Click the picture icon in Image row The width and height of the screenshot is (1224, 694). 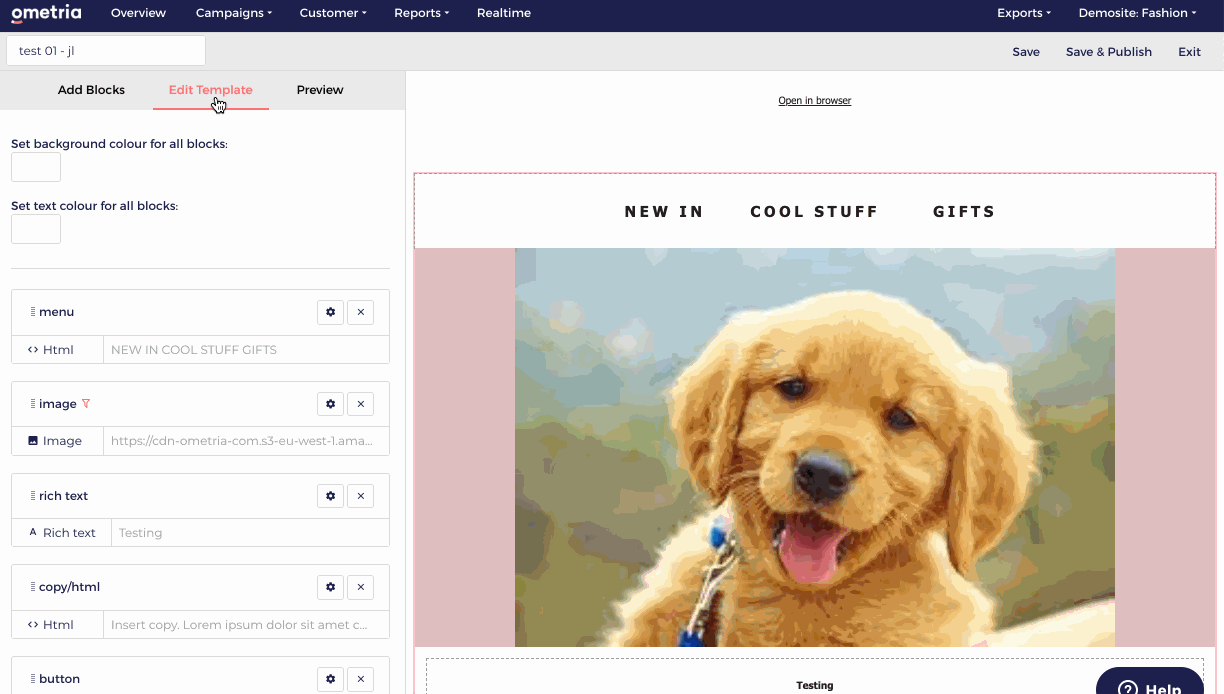[33, 441]
